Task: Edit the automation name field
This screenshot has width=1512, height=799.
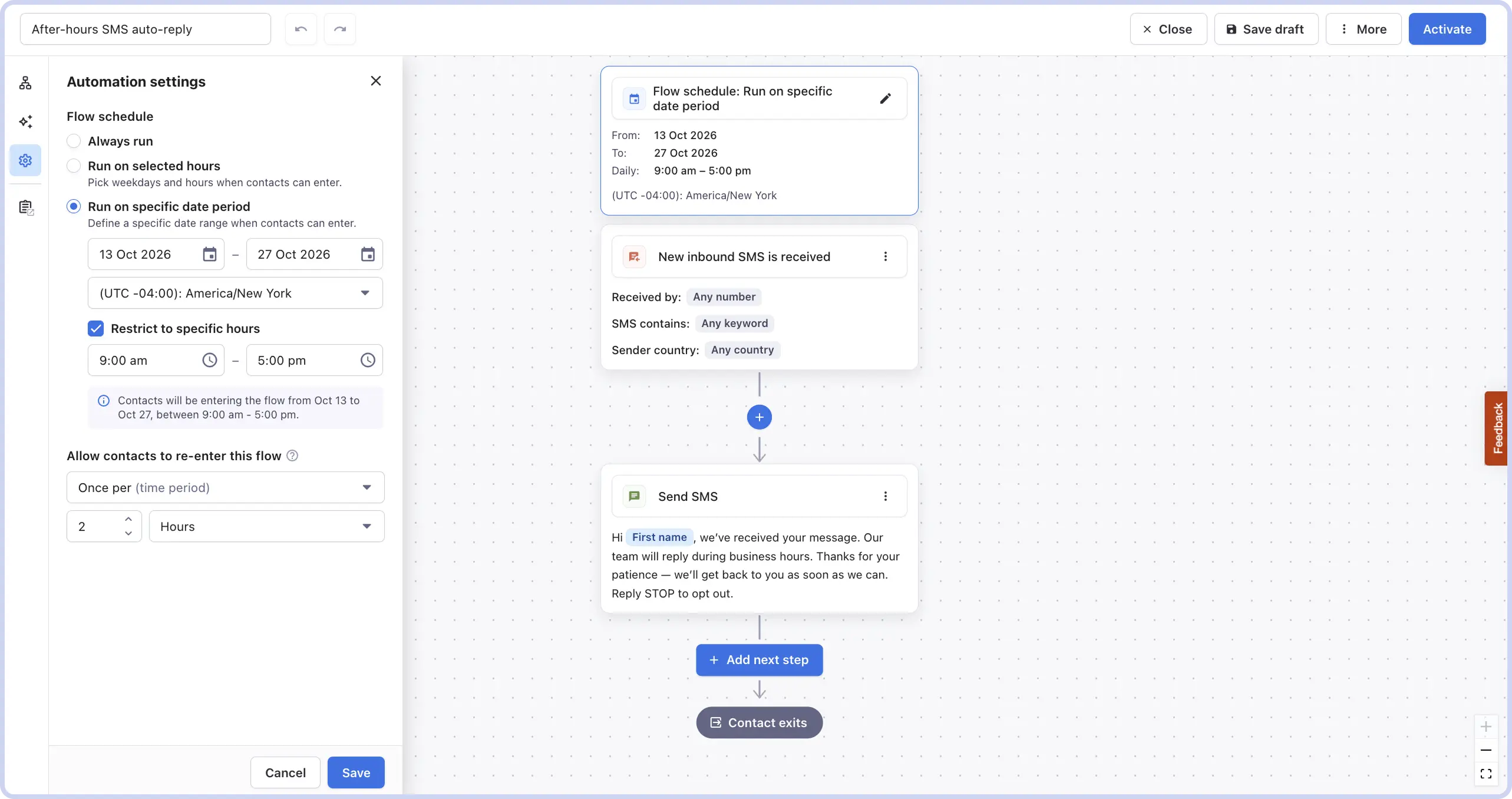Action: pos(146,29)
